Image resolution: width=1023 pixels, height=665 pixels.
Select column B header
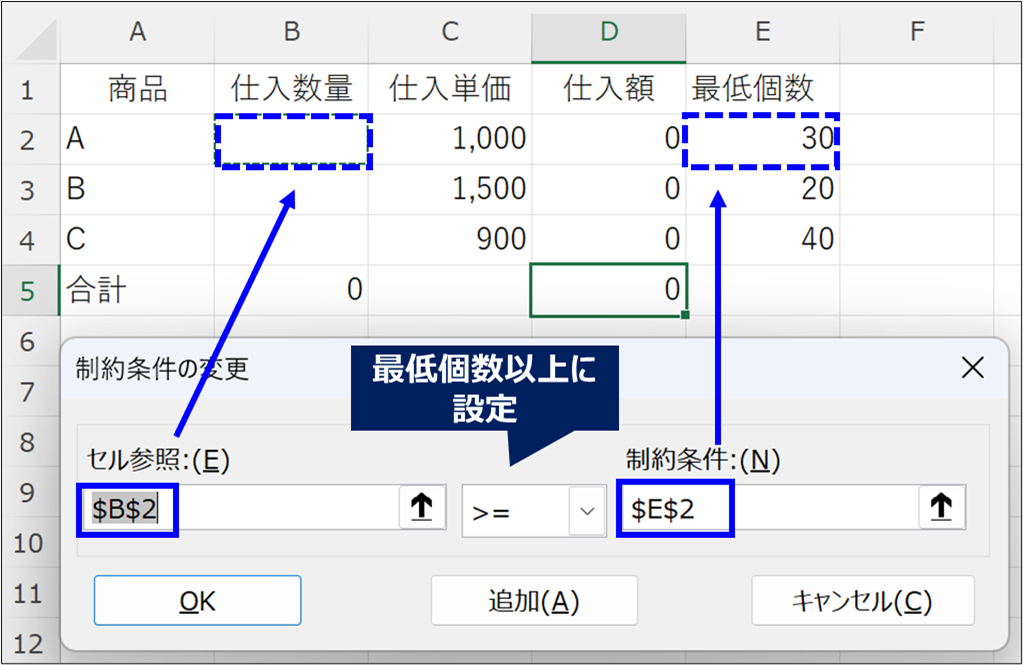(x=291, y=32)
